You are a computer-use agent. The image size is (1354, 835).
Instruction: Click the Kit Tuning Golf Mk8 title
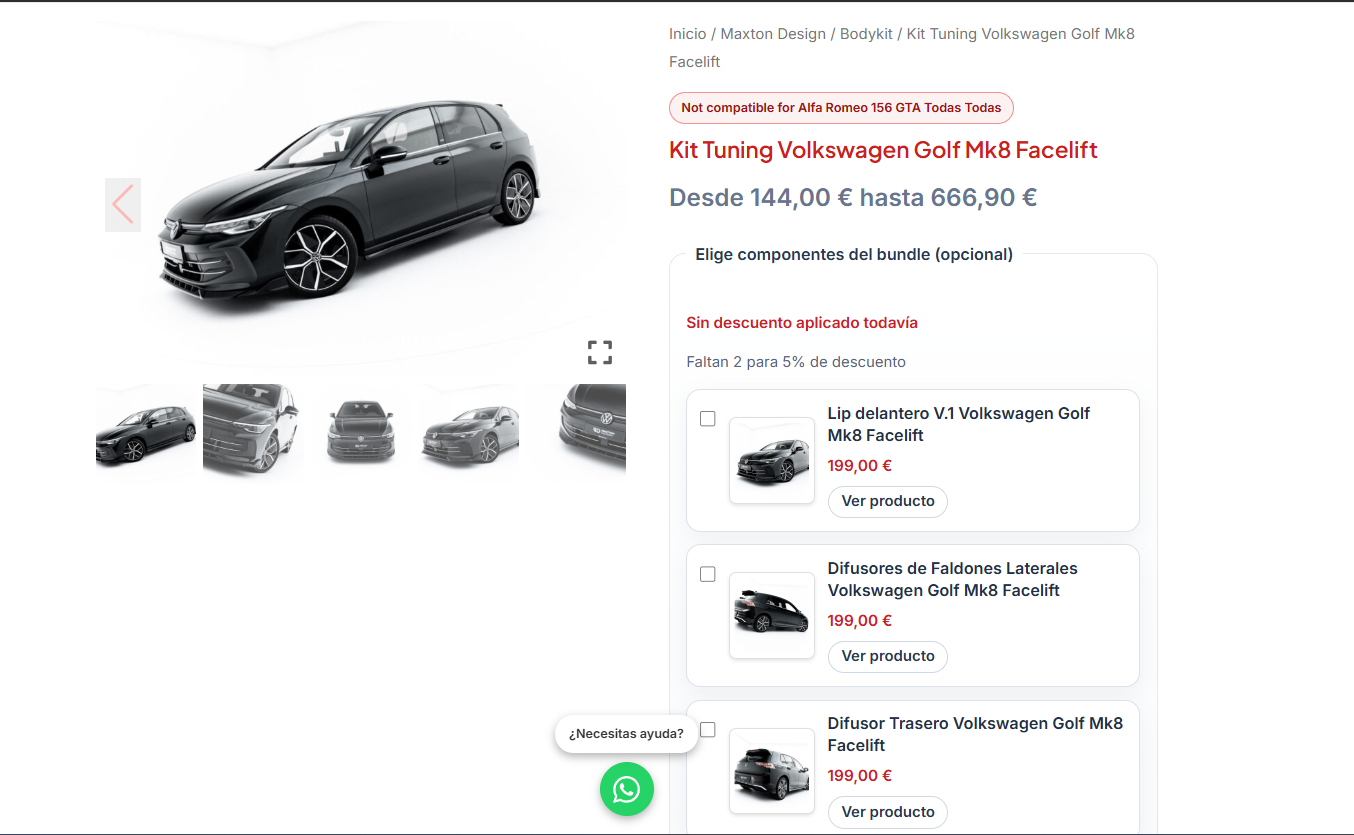[883, 150]
